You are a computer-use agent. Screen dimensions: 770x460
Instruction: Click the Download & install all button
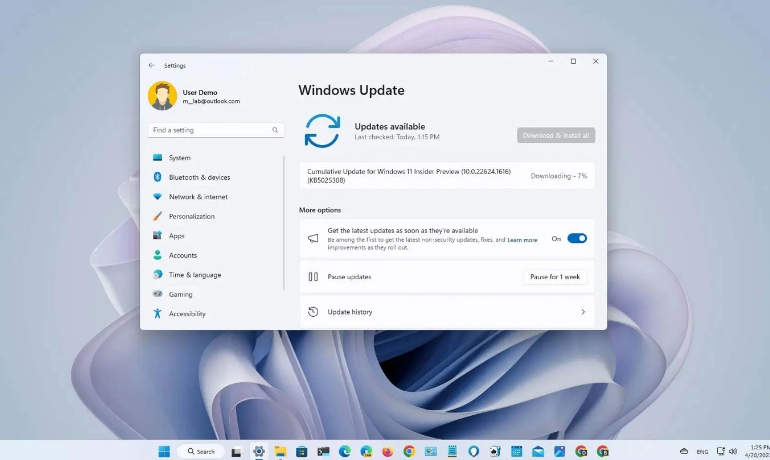[556, 135]
